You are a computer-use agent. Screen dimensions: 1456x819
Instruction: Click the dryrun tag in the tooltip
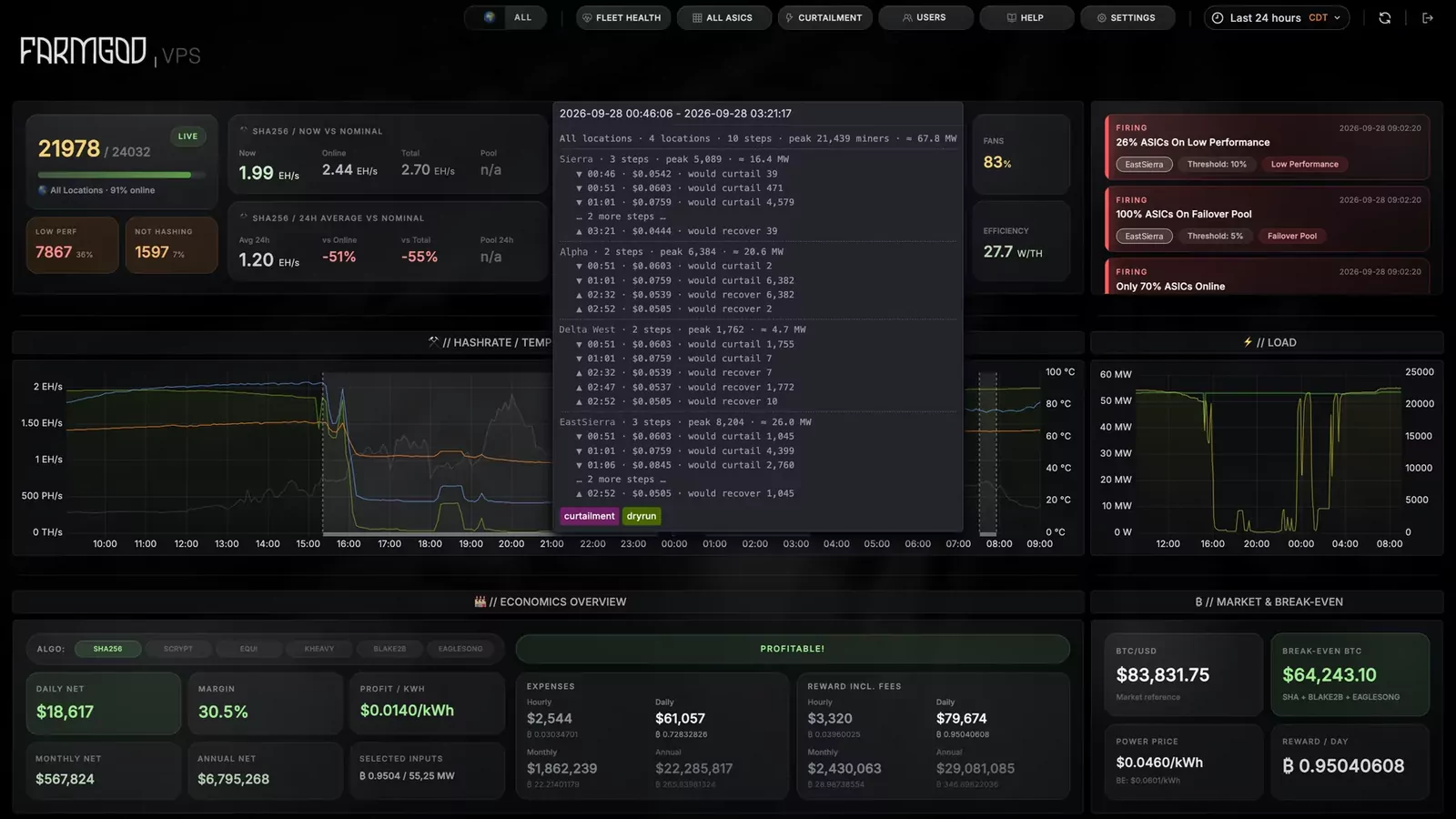coord(642,516)
